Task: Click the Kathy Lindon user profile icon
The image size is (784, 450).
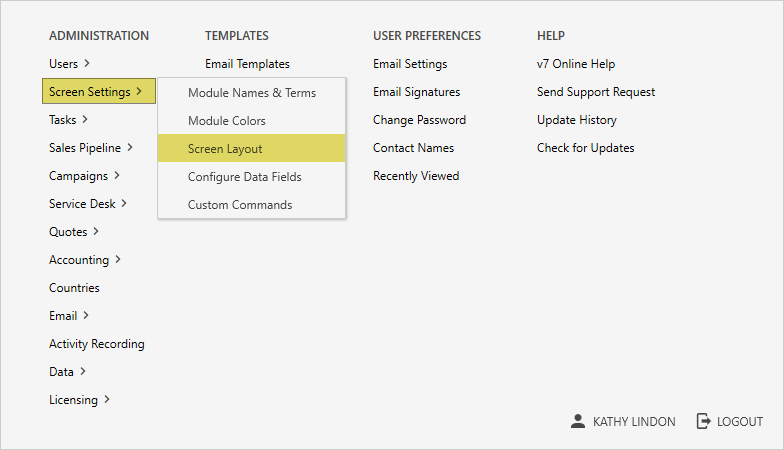Action: (577, 422)
